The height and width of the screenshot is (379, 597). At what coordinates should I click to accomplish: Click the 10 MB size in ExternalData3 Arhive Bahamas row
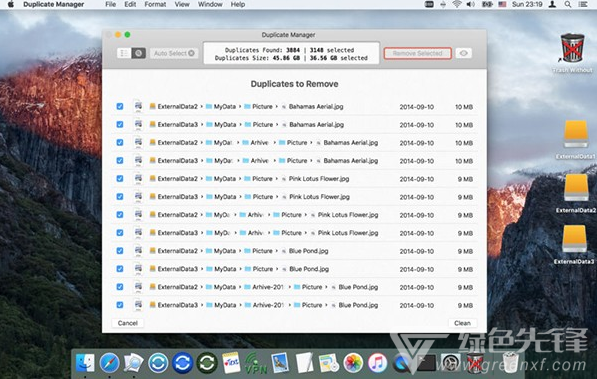pos(464,161)
